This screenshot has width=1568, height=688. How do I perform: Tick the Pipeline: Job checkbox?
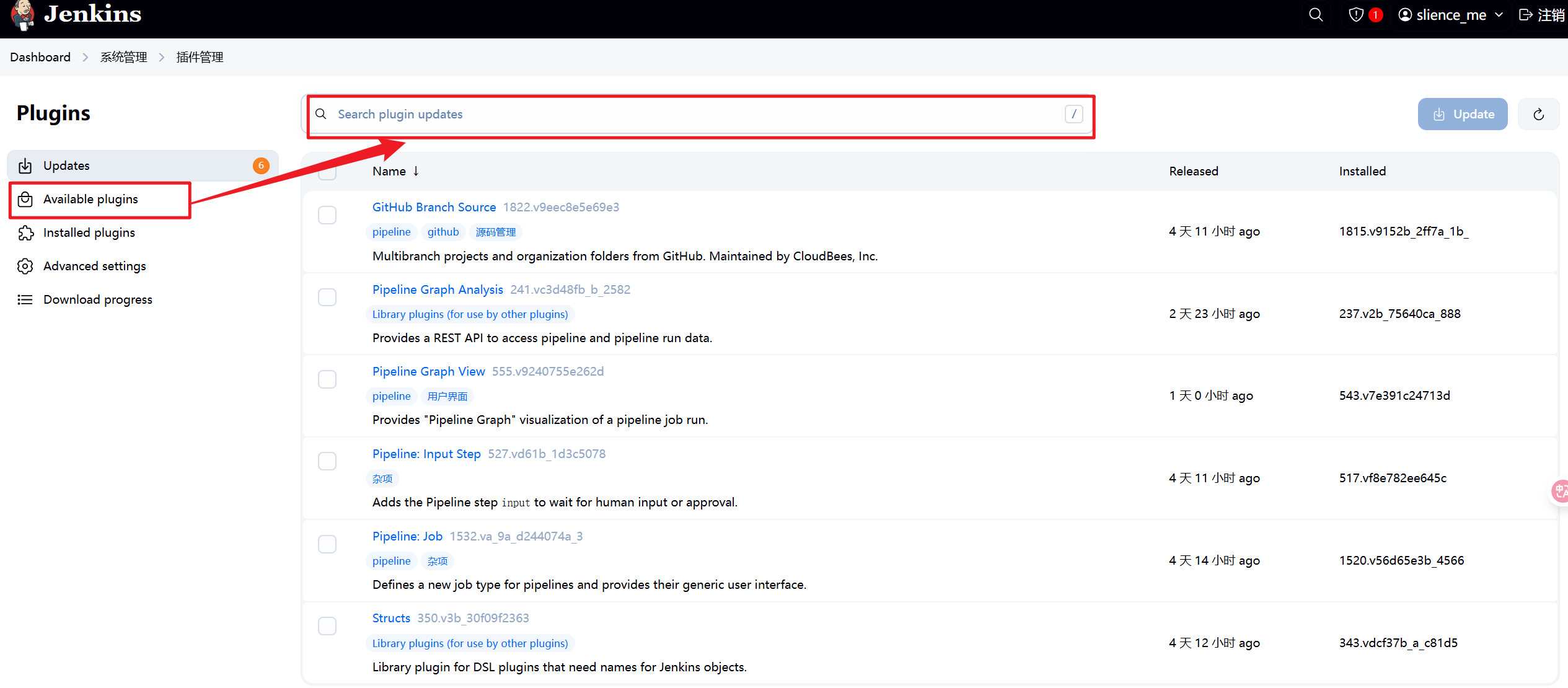tap(327, 544)
